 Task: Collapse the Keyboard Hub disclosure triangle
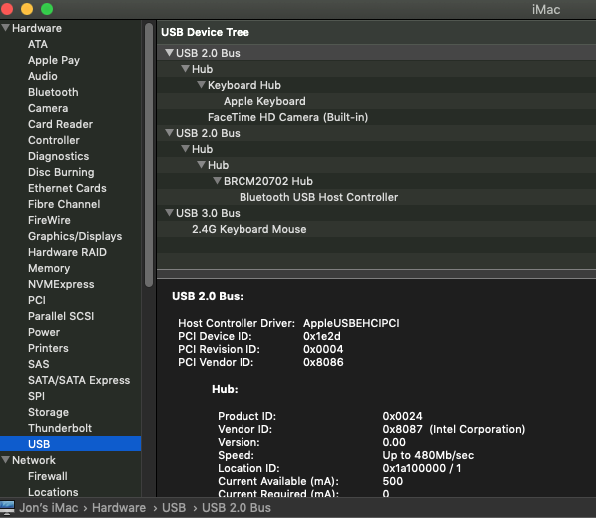(x=201, y=84)
